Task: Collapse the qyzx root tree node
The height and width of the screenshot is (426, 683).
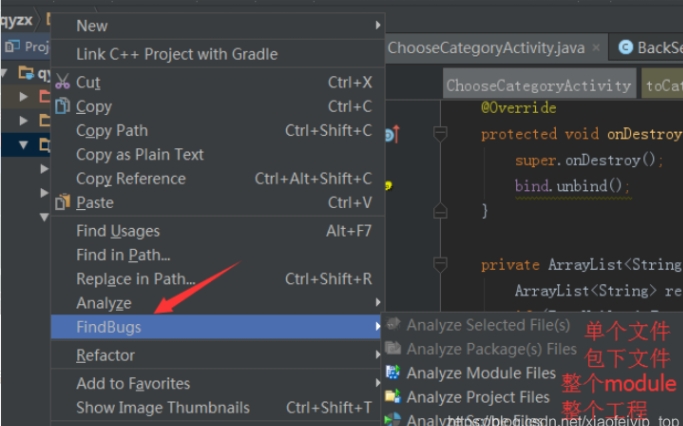Action: pos(8,73)
